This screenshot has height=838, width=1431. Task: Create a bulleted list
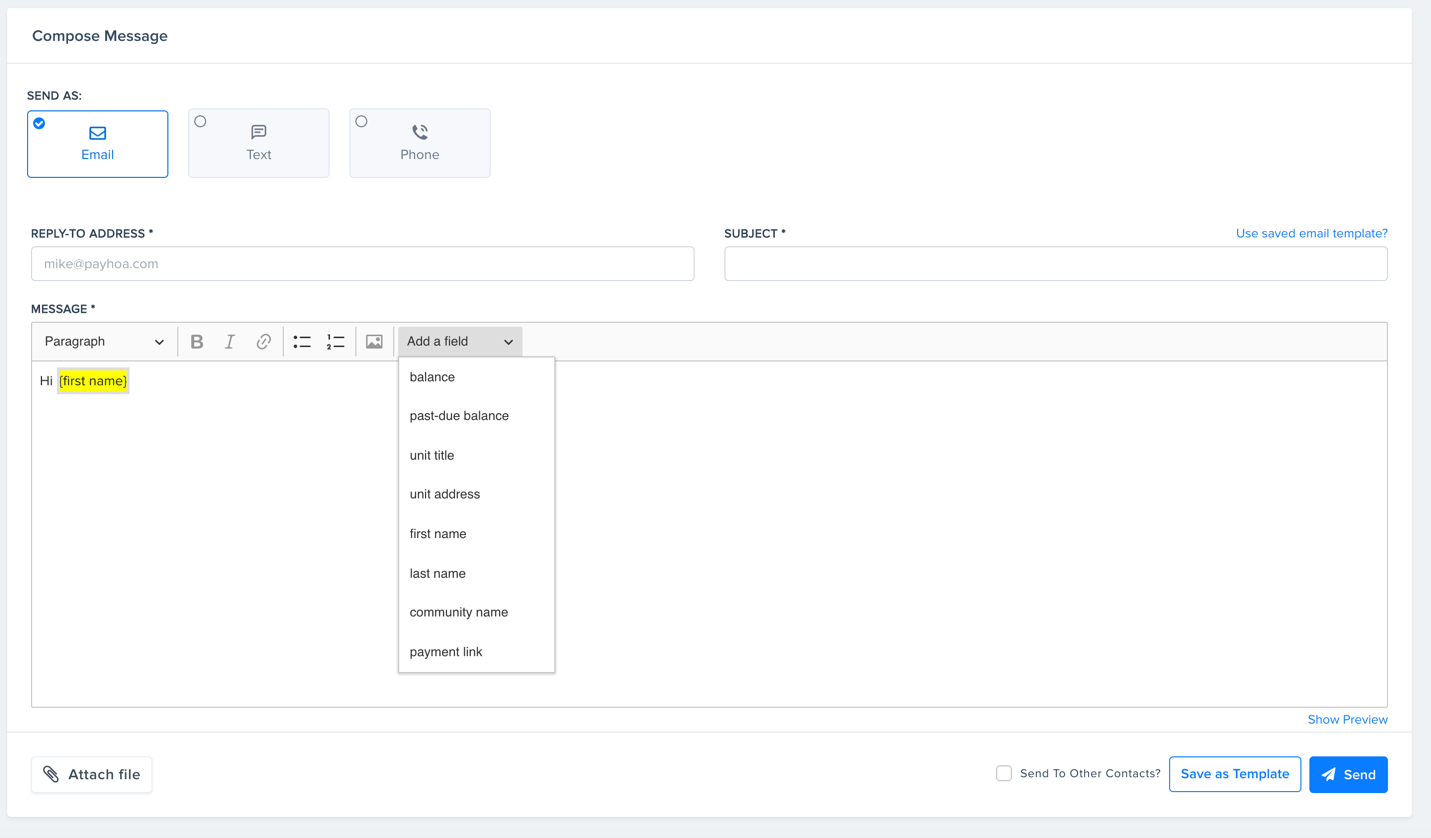302,342
